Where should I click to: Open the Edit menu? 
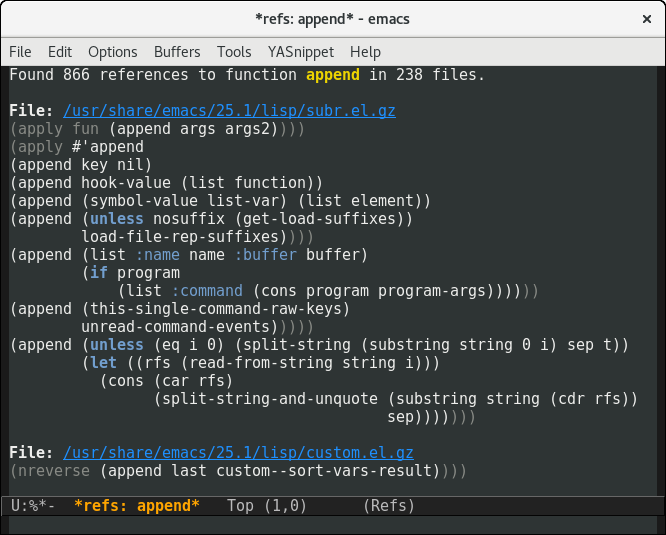point(60,52)
